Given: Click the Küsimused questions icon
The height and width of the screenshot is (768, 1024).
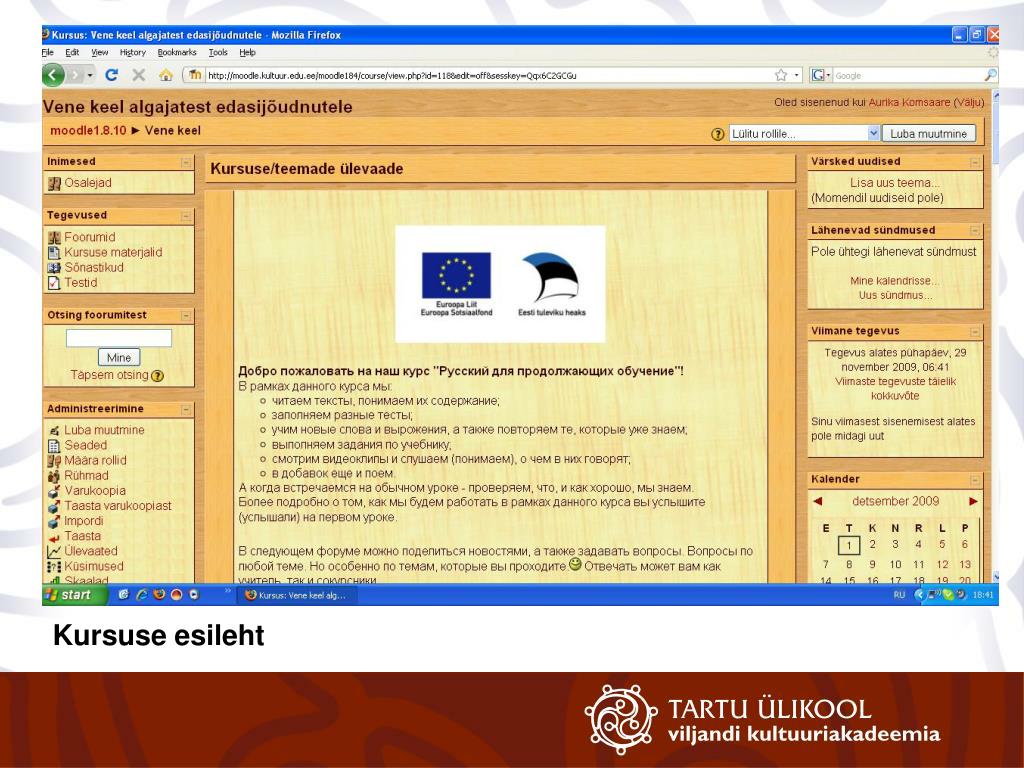Looking at the screenshot, I should 54,567.
